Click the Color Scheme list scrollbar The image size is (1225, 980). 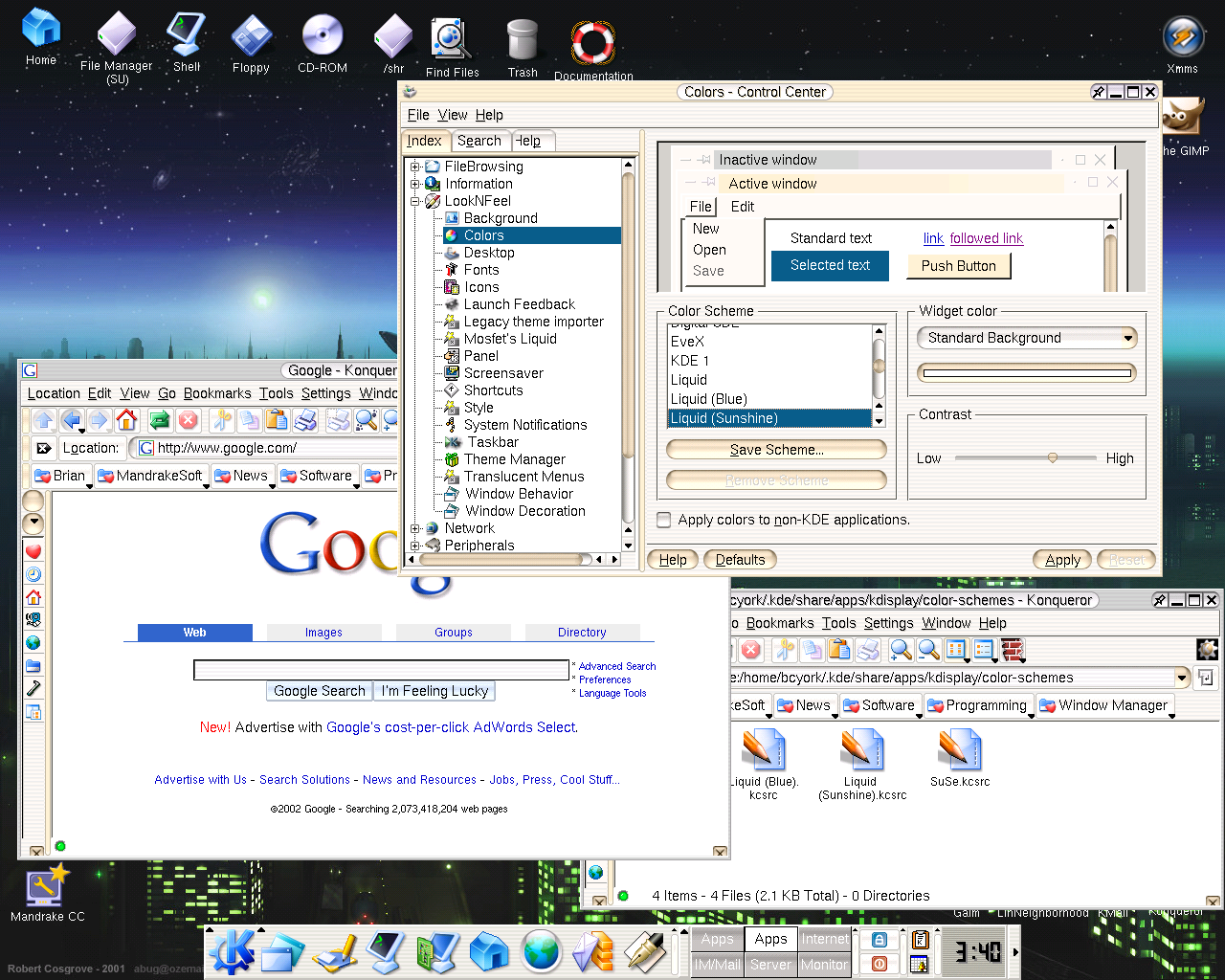click(879, 375)
